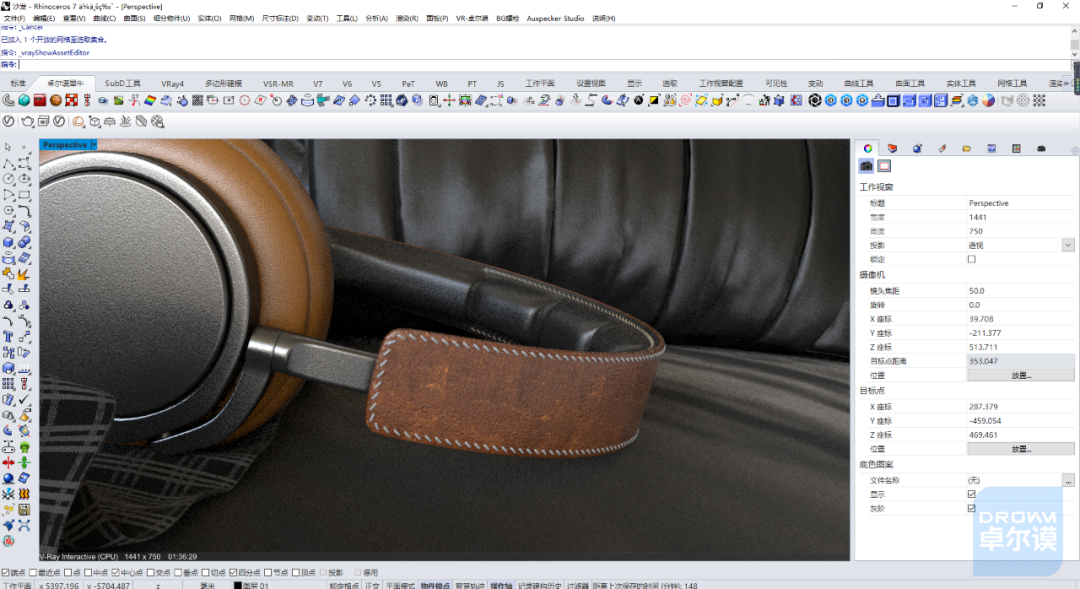Switch to the VRay4 toolbar tab
The image size is (1080, 589).
[x=172, y=83]
